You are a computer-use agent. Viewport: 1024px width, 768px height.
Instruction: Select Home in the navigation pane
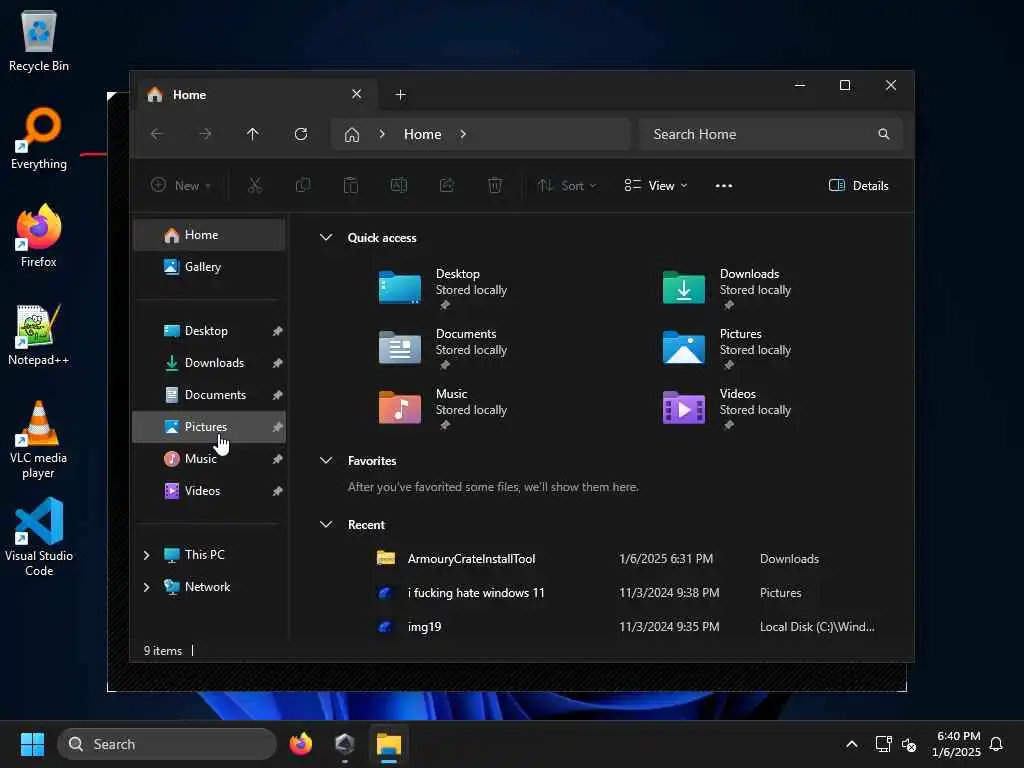(209, 235)
